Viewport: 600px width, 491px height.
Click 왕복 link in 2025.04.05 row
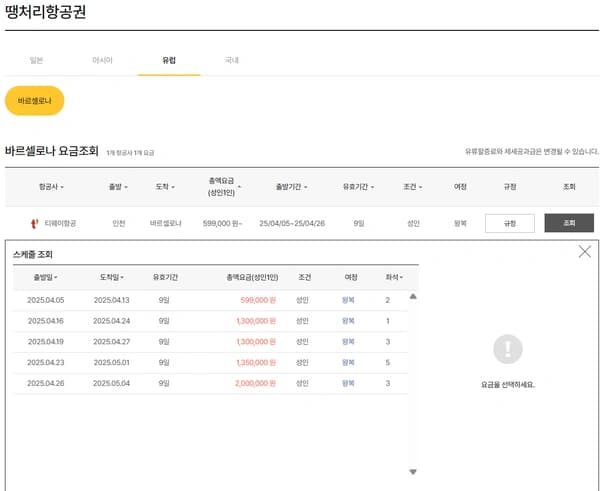coord(348,300)
